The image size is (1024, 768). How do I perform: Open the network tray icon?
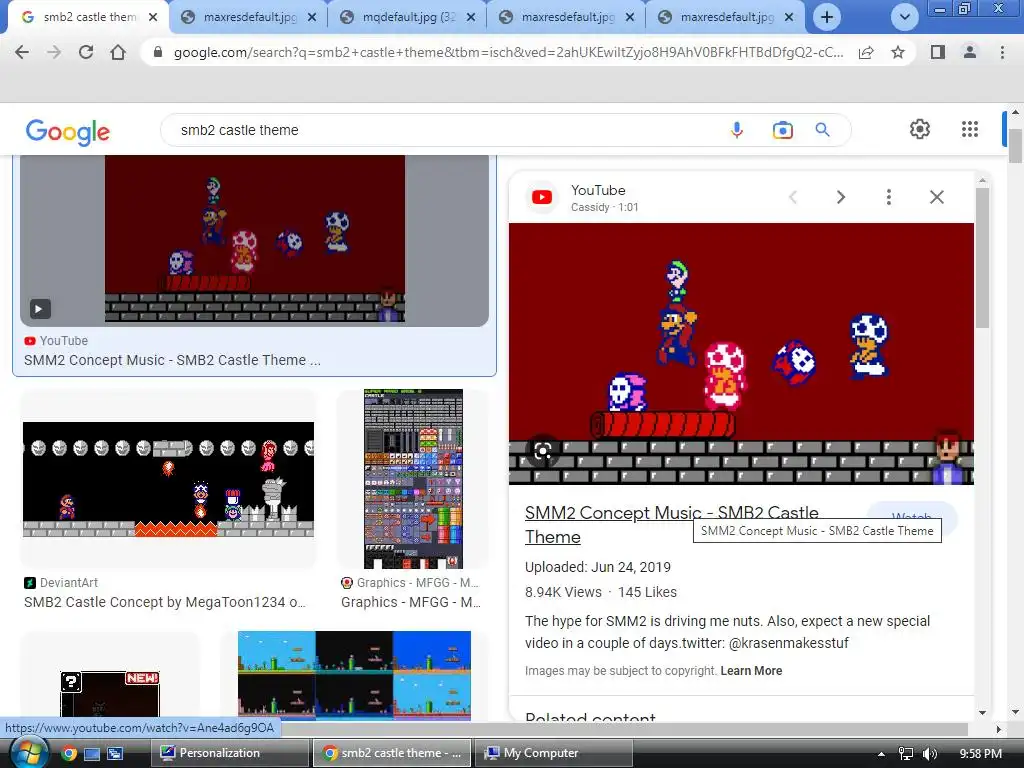click(x=906, y=754)
